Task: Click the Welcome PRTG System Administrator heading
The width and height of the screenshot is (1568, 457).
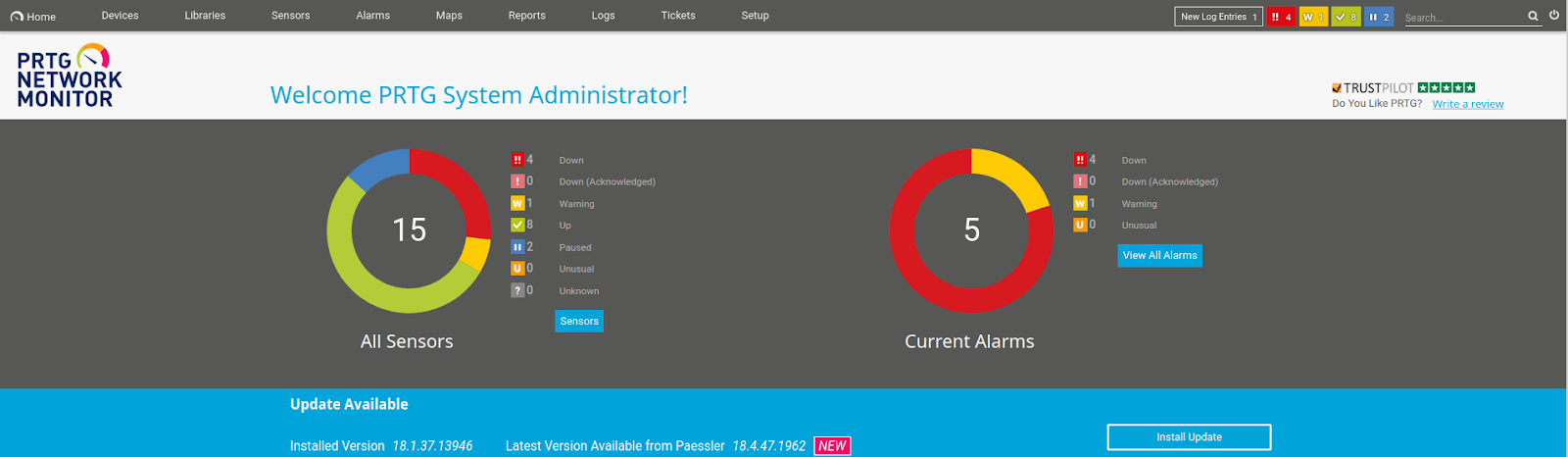Action: 478,95
